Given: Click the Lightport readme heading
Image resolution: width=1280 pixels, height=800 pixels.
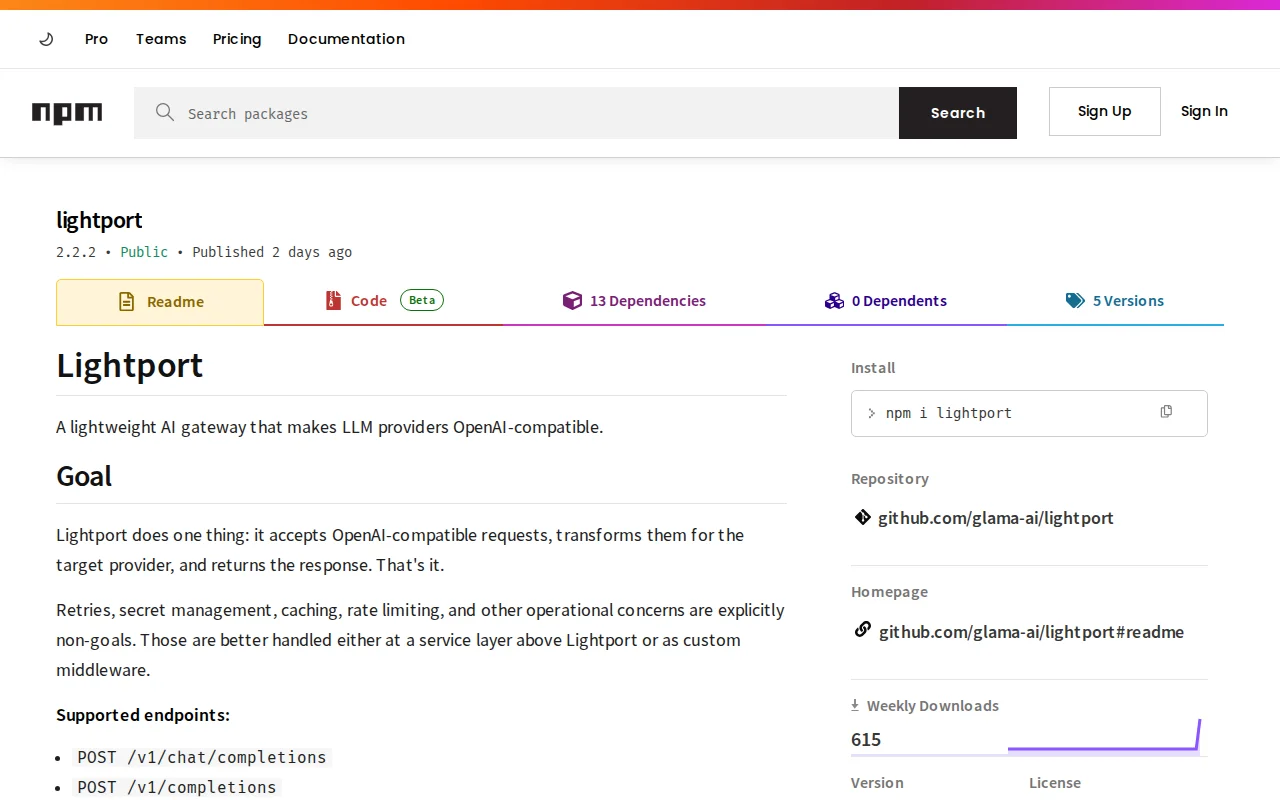Looking at the screenshot, I should click(x=129, y=365).
